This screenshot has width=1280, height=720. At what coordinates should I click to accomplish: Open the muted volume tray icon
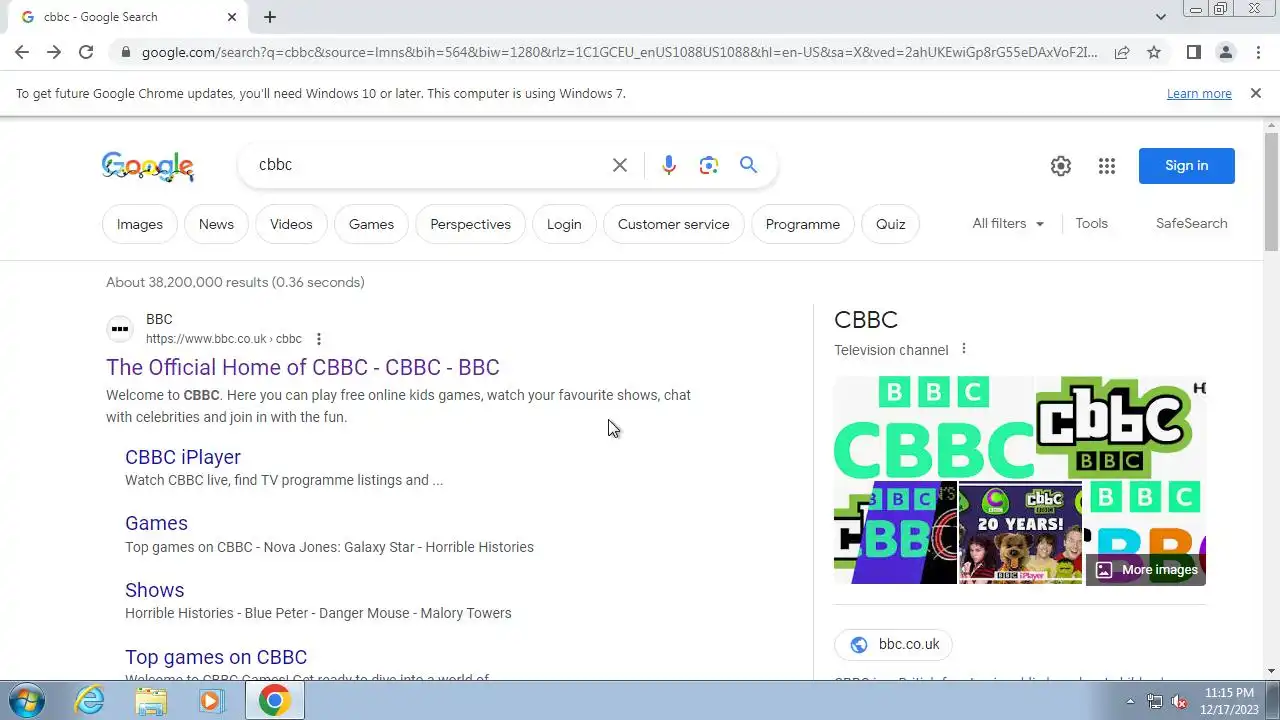click(x=1179, y=701)
